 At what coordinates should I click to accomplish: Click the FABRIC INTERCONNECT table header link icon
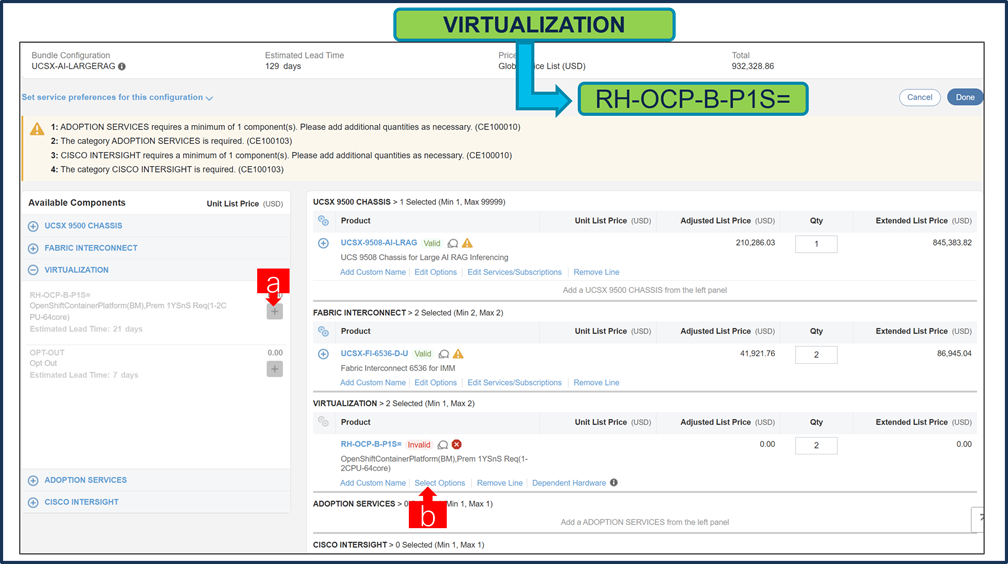(x=323, y=331)
